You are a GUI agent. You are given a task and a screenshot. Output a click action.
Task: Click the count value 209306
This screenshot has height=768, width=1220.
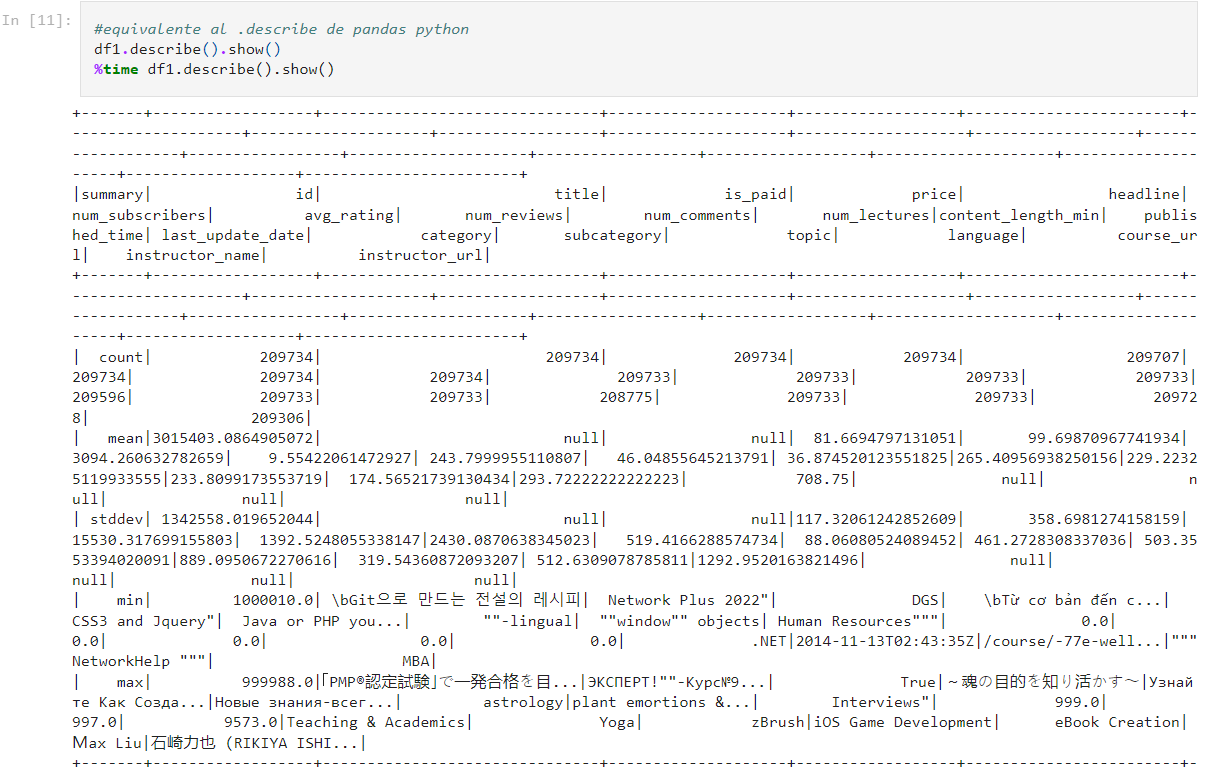click(x=278, y=418)
